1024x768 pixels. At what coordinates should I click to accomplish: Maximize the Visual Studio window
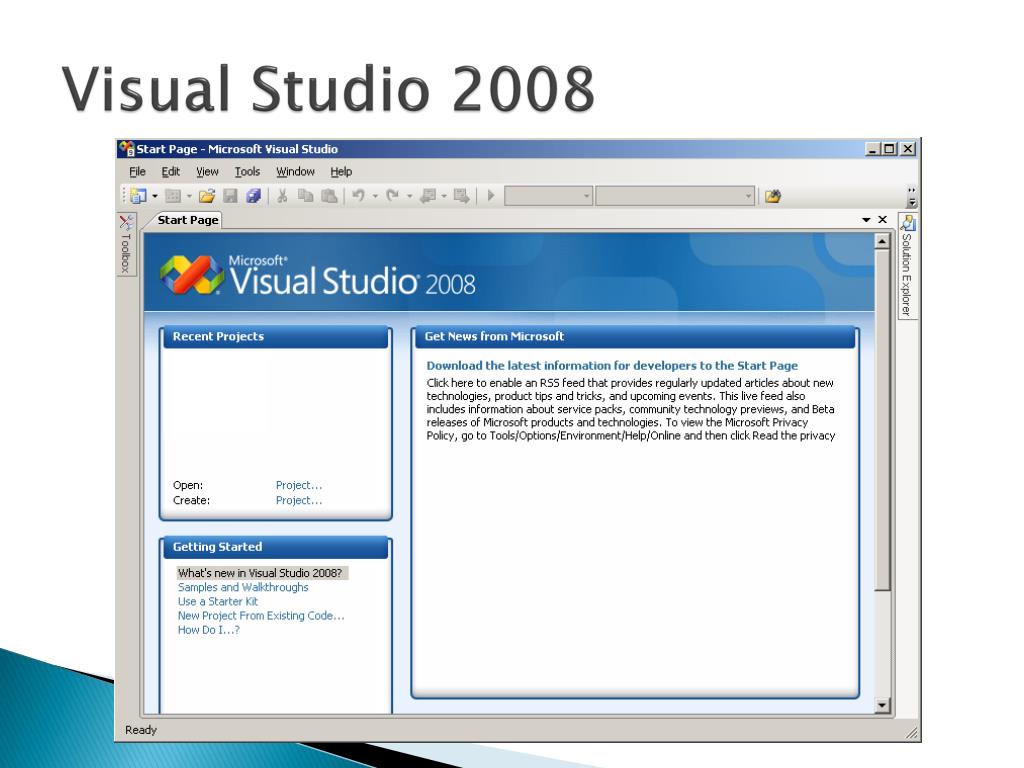tap(889, 149)
